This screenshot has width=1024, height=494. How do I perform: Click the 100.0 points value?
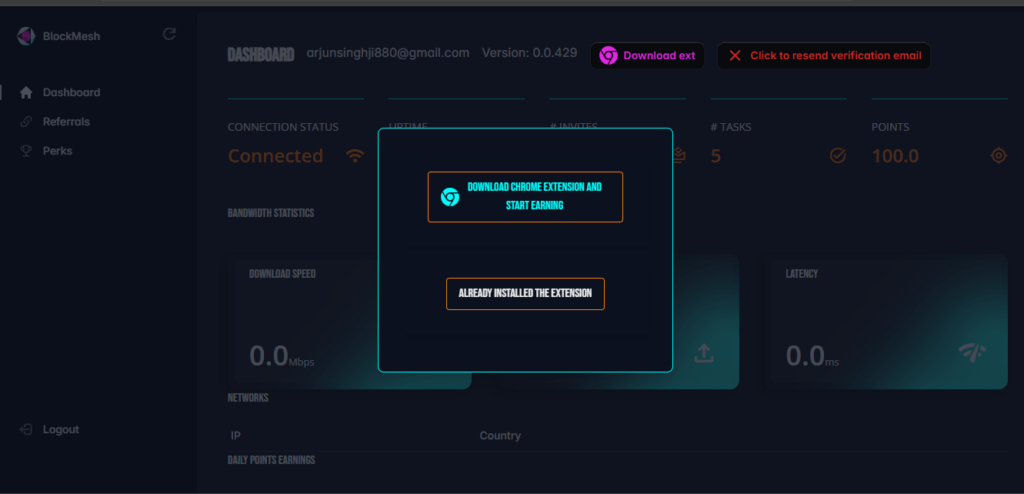point(895,156)
